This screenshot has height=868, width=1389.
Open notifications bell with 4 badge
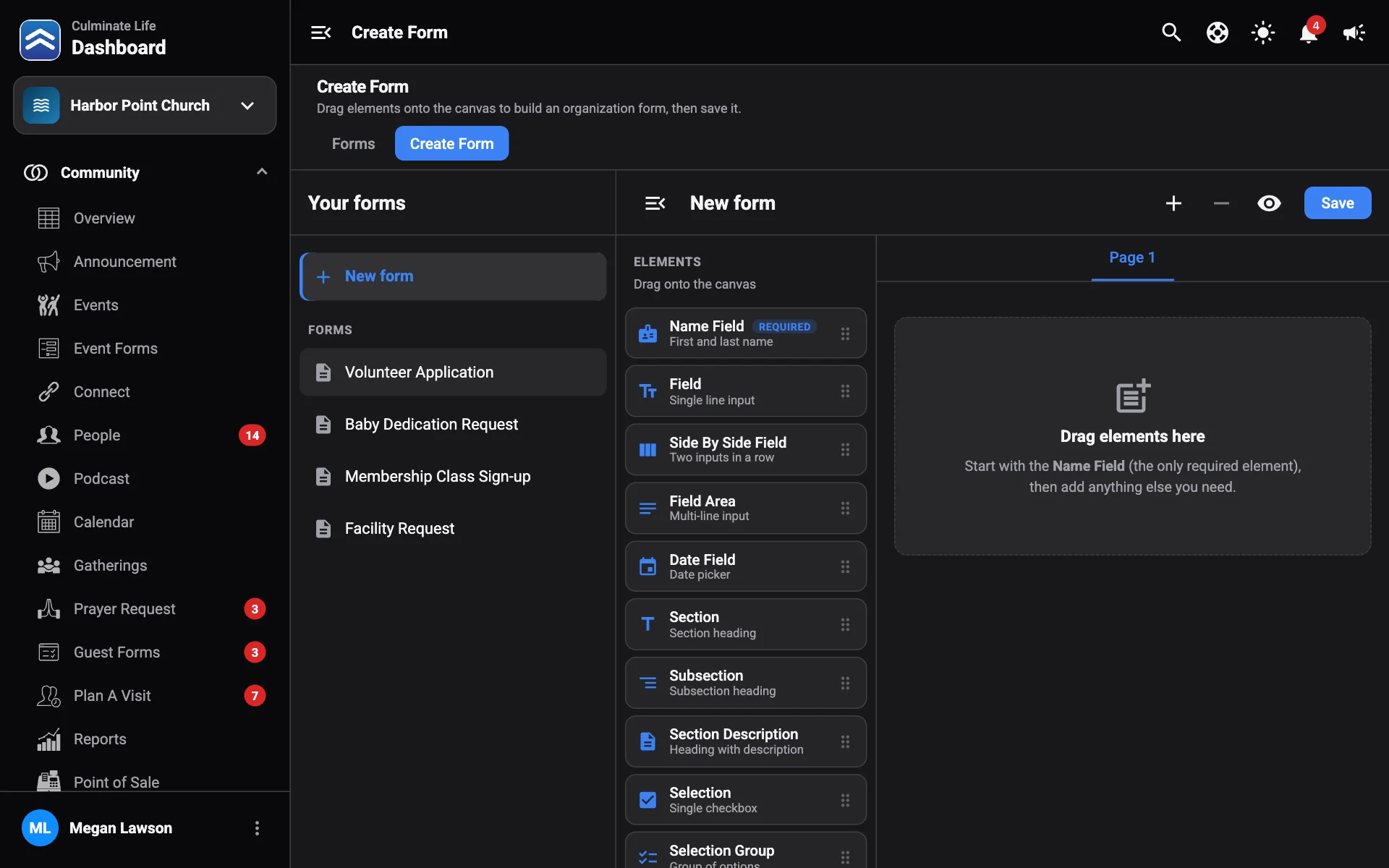[1309, 33]
